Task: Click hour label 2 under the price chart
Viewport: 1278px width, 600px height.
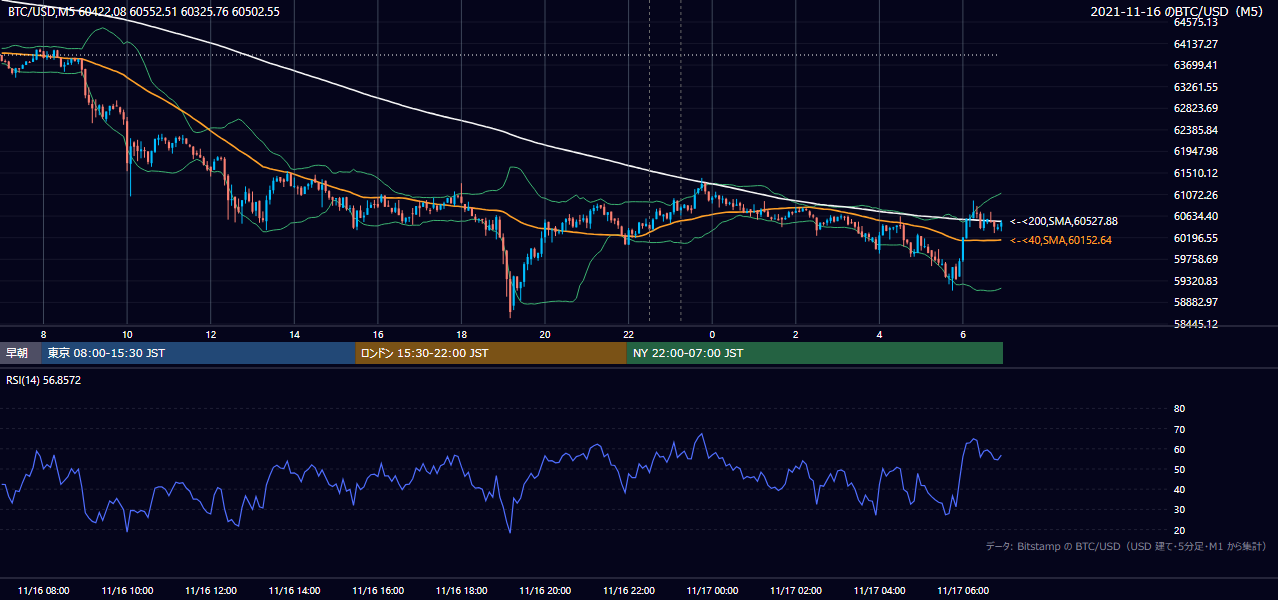Action: [796, 334]
